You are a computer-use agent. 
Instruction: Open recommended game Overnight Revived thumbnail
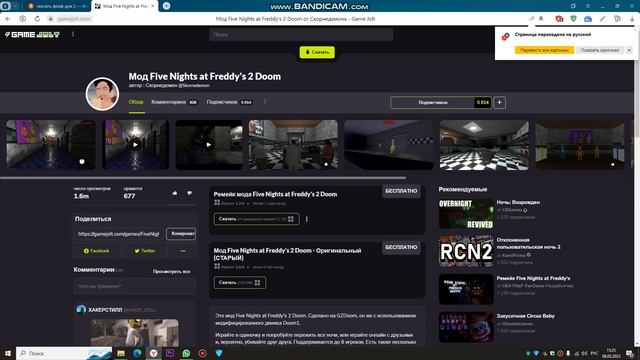[x=466, y=213]
